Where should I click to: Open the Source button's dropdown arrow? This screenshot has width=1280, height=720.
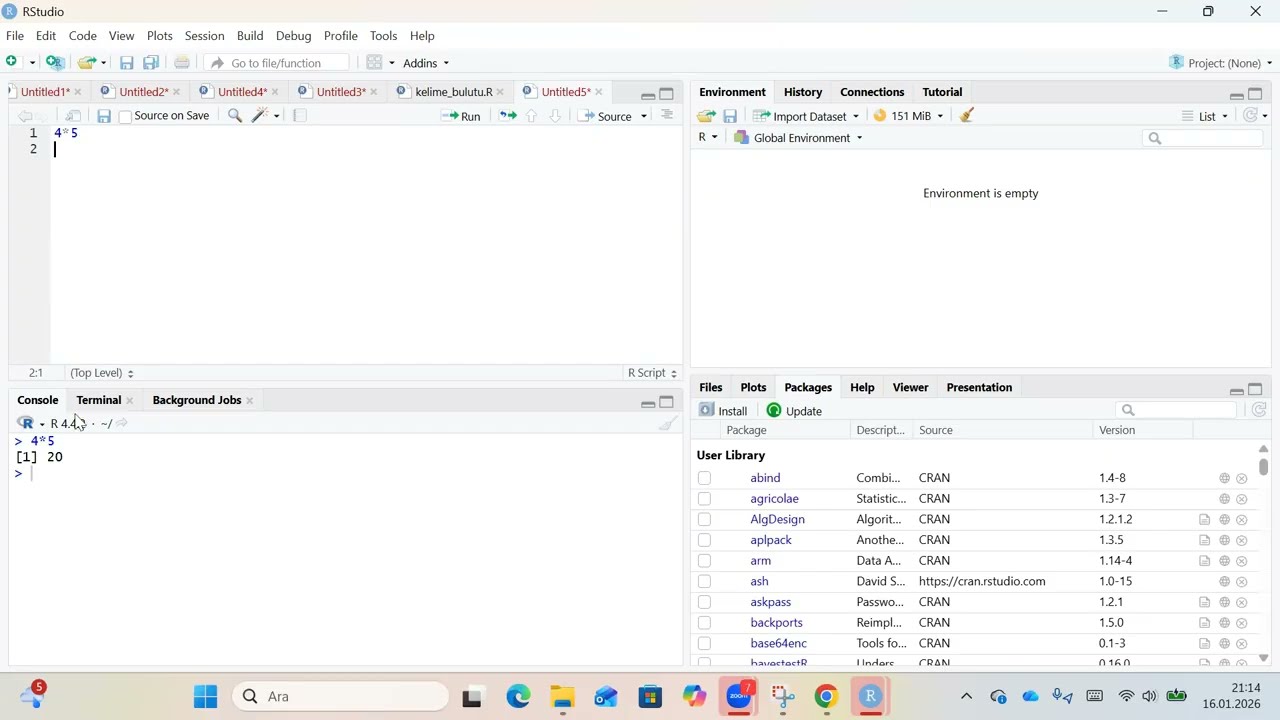coord(644,117)
